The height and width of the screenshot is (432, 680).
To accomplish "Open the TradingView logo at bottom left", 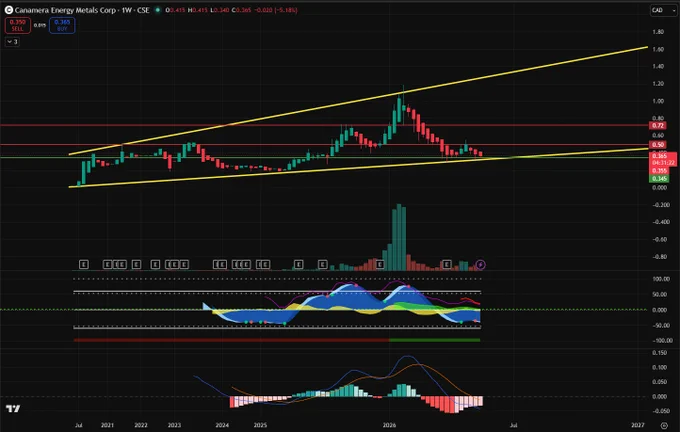I will click(13, 409).
